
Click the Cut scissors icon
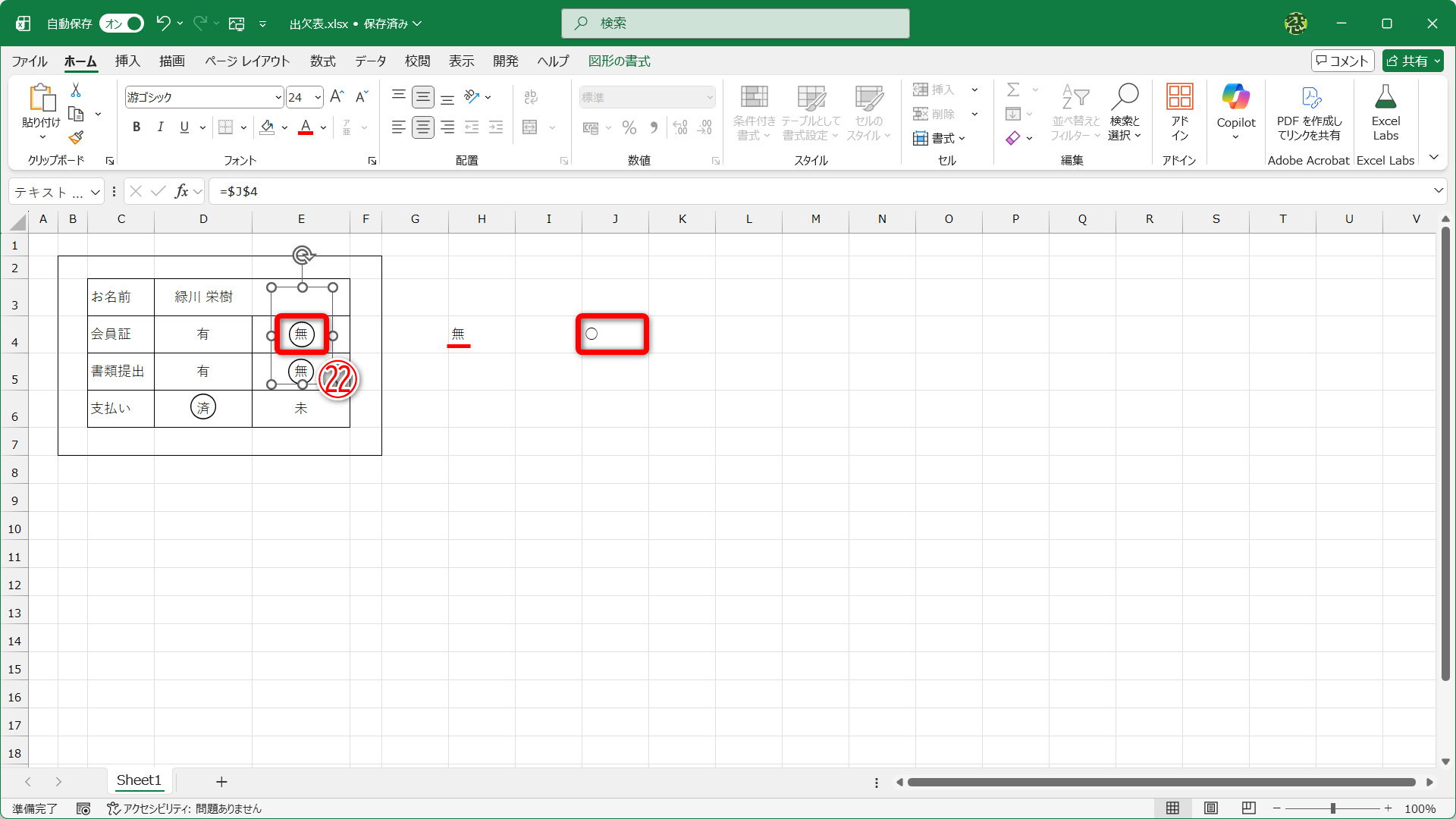tap(76, 90)
